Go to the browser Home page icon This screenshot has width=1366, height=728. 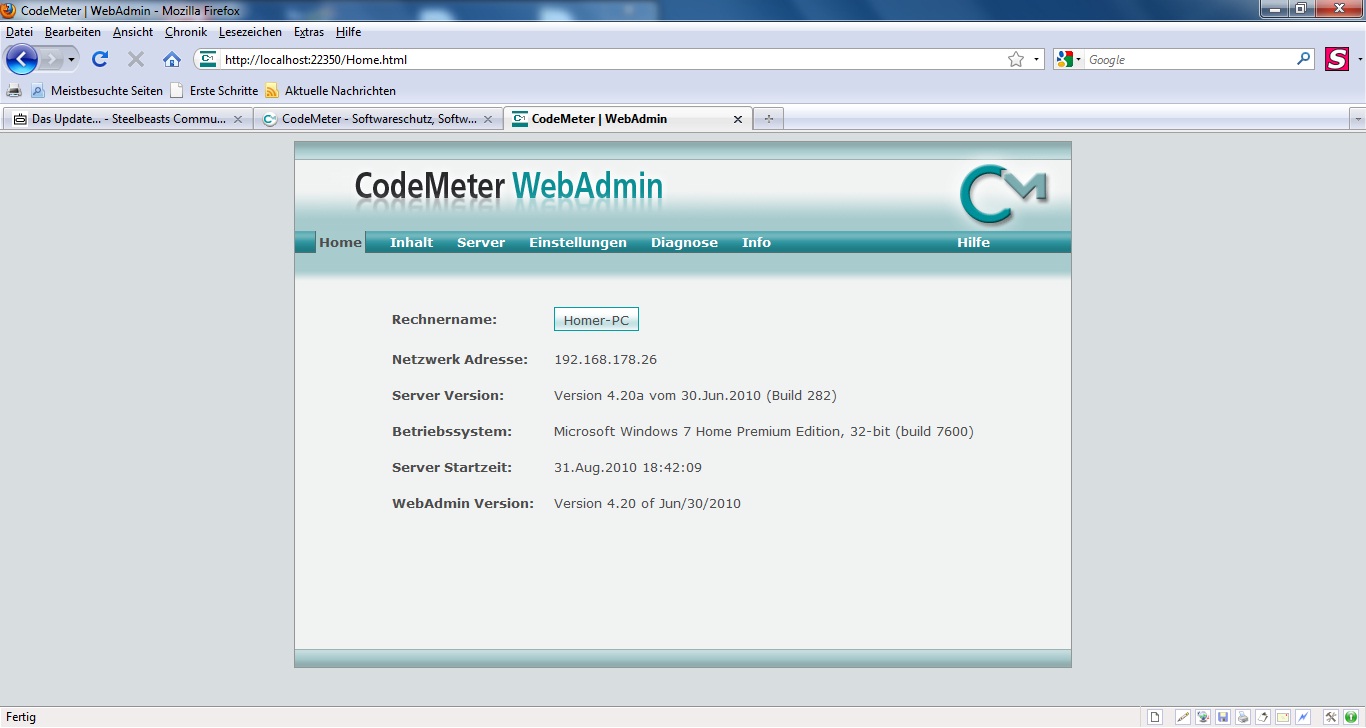(172, 59)
